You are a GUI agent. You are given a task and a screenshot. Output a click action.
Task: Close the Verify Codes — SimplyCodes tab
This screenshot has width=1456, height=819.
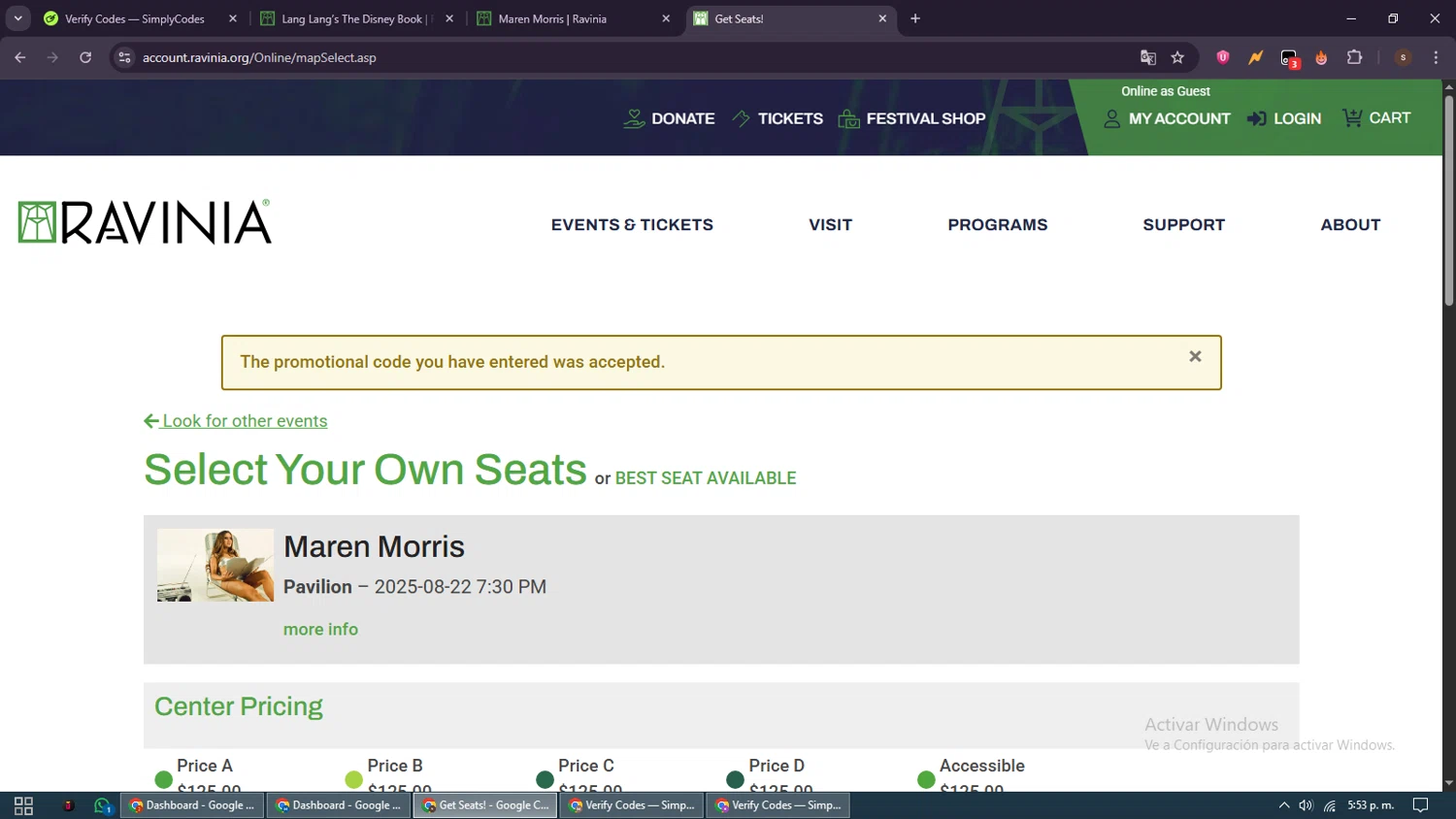point(233,18)
